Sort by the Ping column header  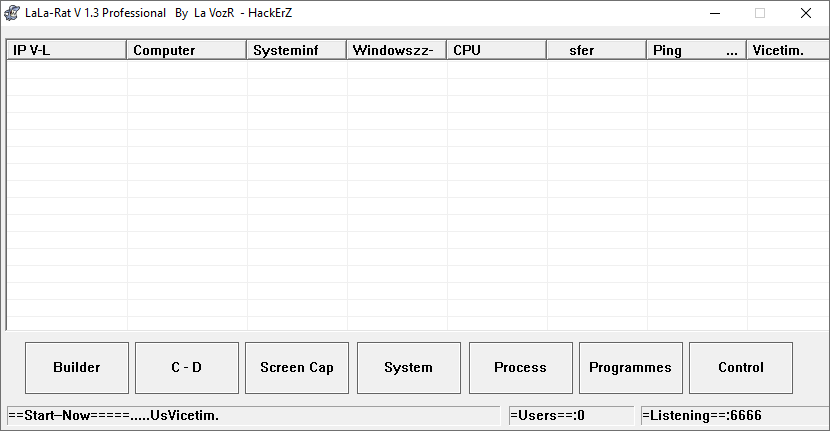[696, 50]
